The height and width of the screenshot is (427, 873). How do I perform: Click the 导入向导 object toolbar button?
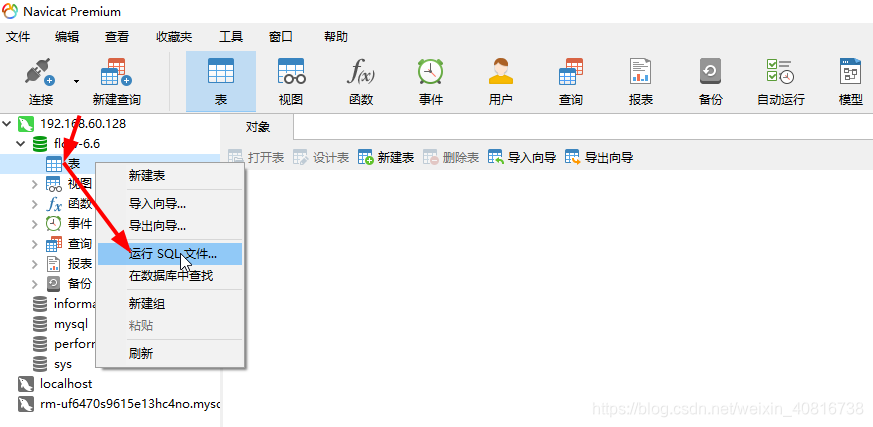coord(522,158)
